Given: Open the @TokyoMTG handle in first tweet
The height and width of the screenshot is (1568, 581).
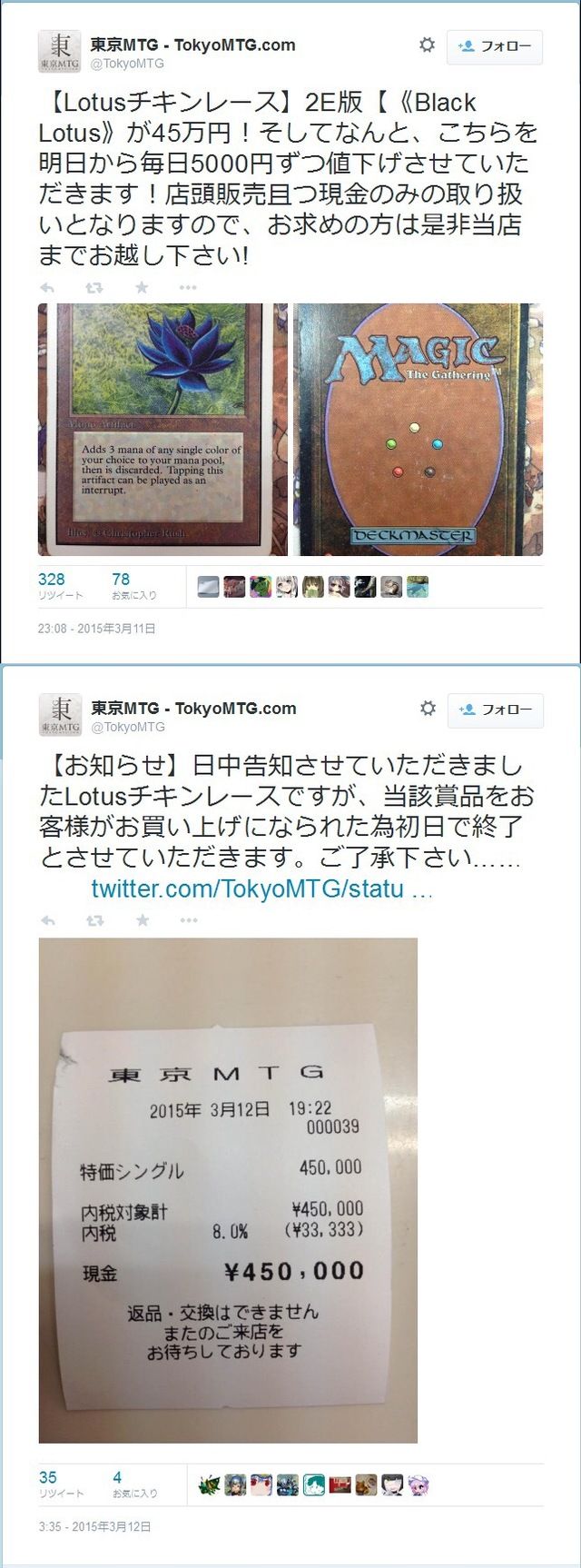Looking at the screenshot, I should 127,64.
